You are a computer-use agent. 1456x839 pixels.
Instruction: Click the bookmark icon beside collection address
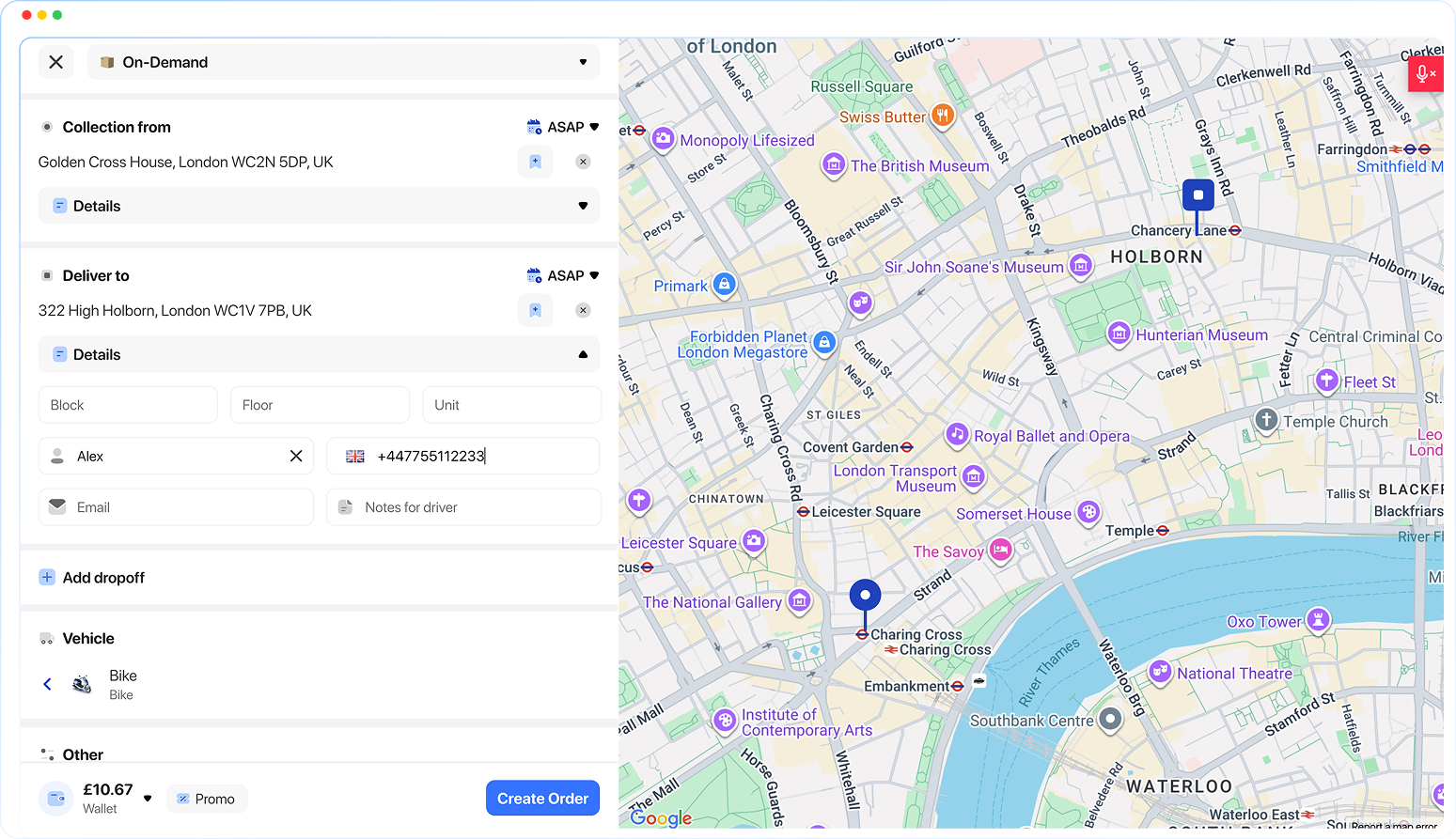tap(535, 162)
